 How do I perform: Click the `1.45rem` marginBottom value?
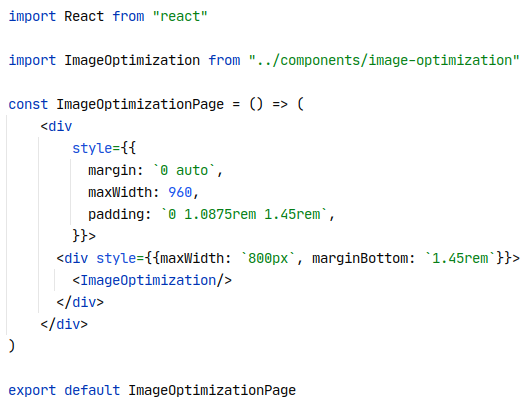click(460, 259)
